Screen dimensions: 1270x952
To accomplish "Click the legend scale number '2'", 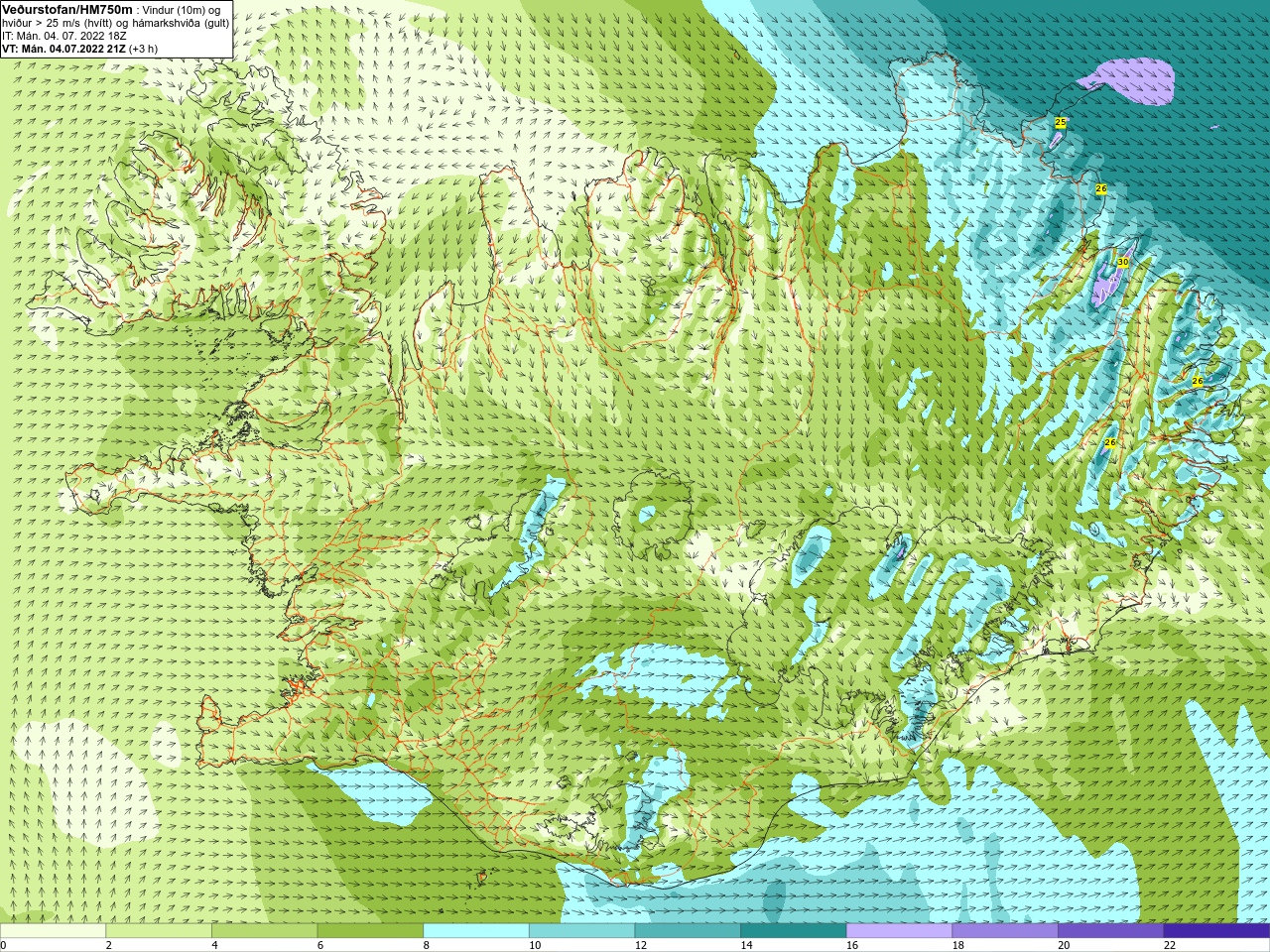I will 109,945.
